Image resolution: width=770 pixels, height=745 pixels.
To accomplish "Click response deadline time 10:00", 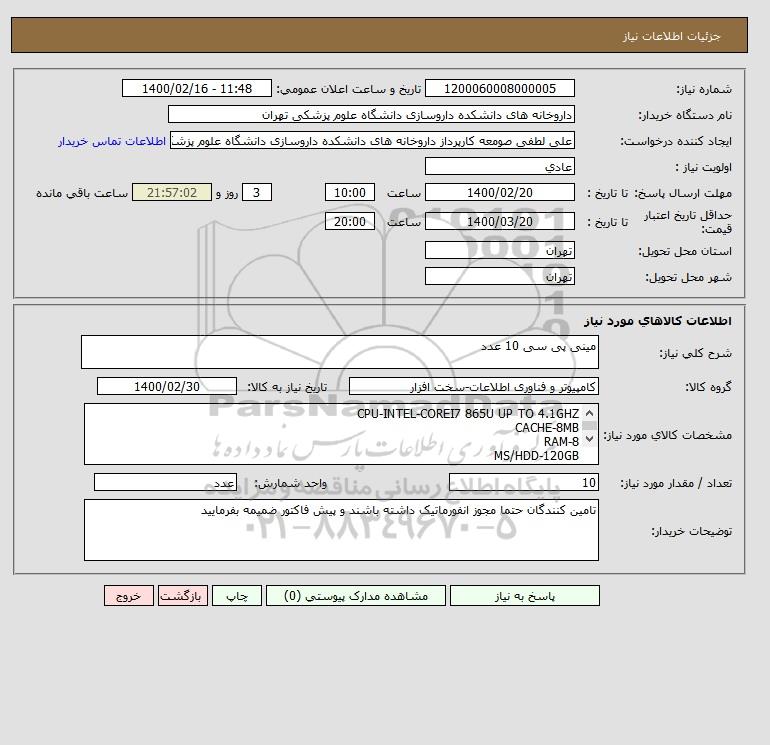I will [350, 193].
